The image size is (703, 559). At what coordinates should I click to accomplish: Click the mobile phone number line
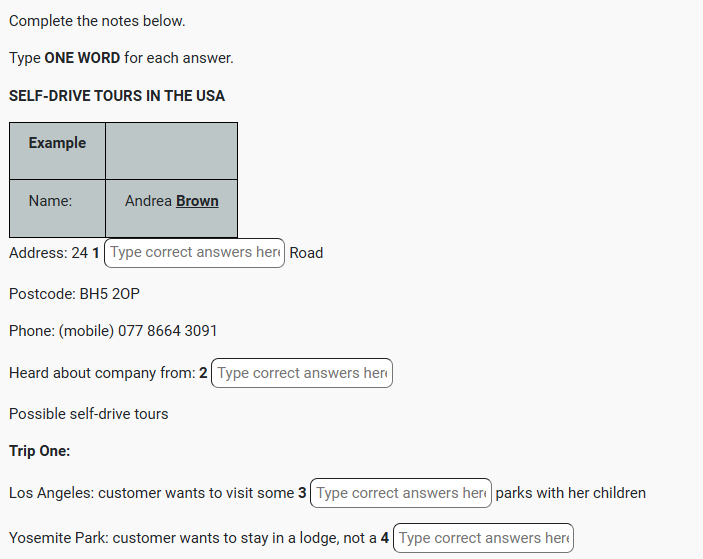click(113, 331)
